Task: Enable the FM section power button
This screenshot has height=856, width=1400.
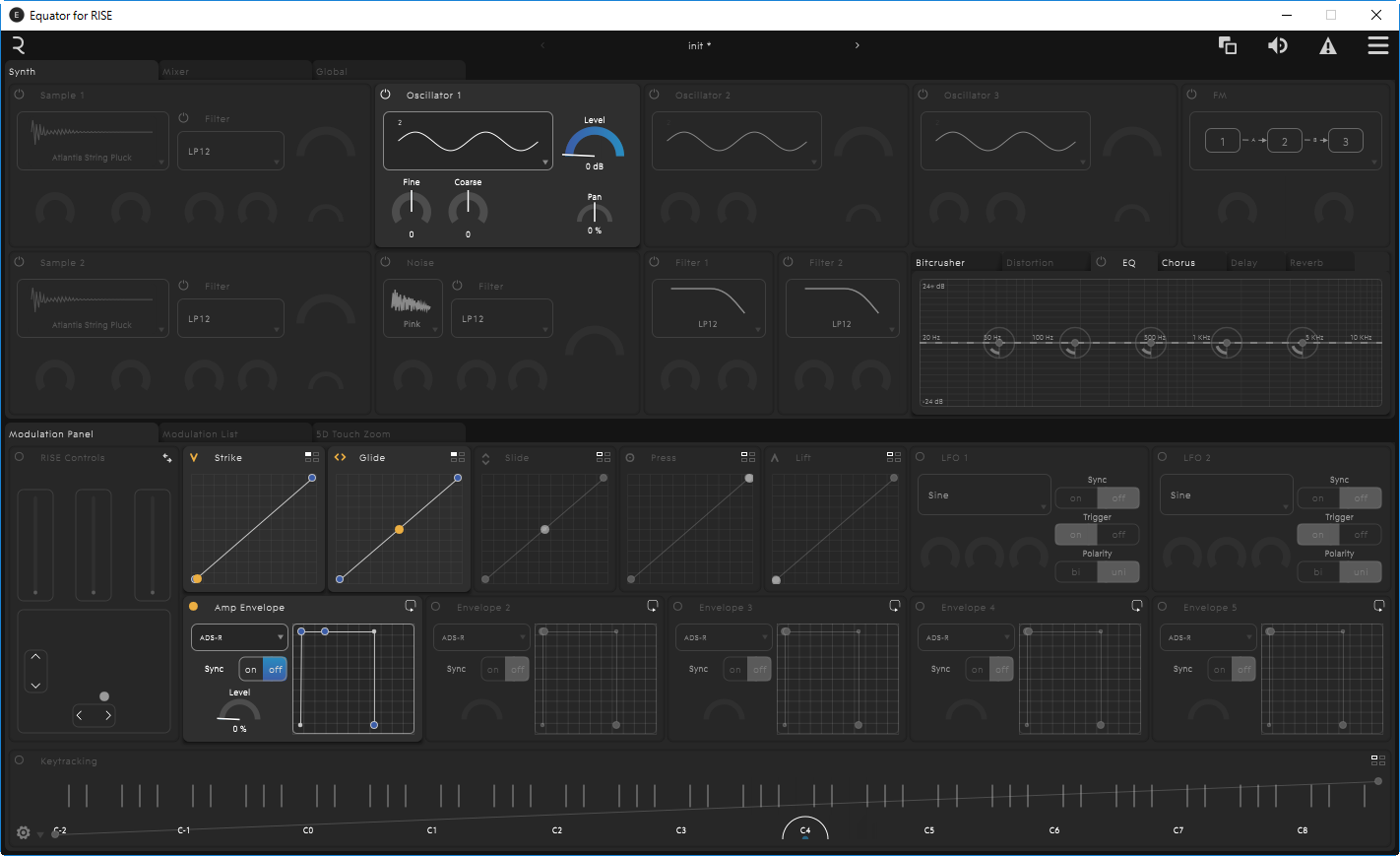Action: (1192, 95)
